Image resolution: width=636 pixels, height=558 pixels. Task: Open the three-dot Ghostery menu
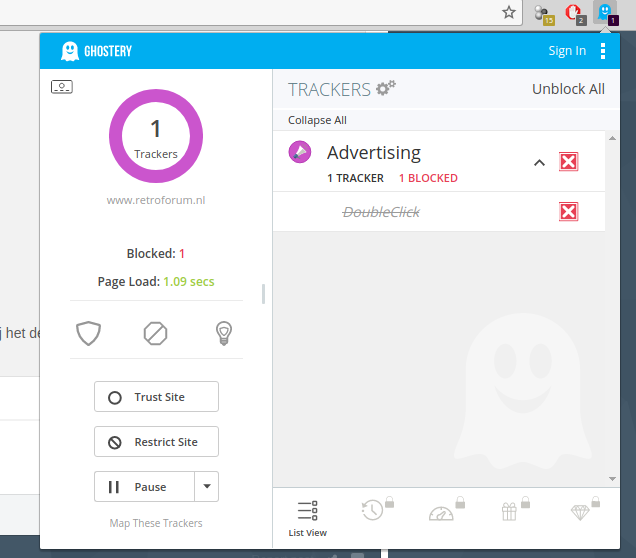click(x=603, y=51)
